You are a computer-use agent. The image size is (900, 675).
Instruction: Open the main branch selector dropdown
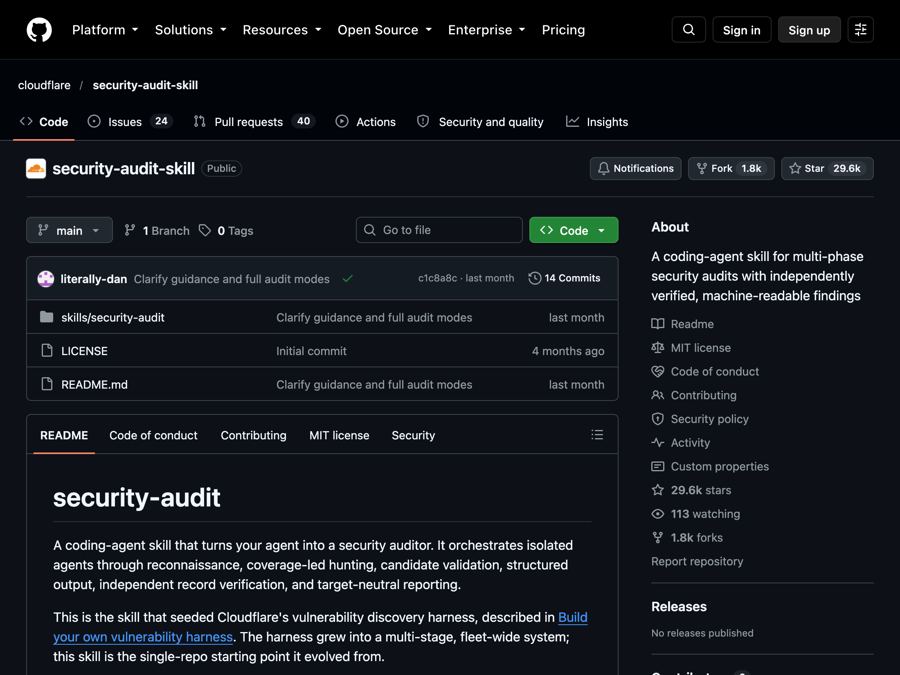pos(69,230)
